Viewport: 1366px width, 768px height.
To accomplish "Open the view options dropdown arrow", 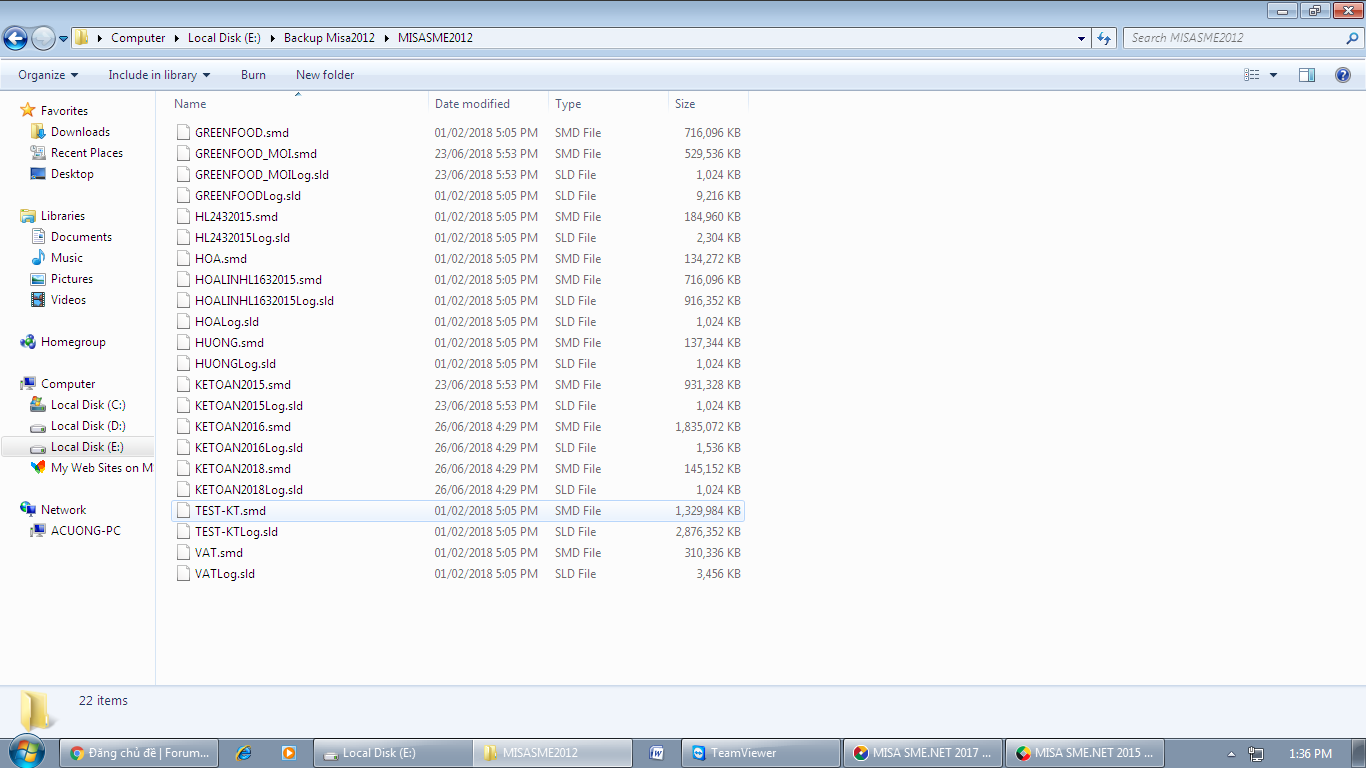I will pyautogui.click(x=1273, y=75).
